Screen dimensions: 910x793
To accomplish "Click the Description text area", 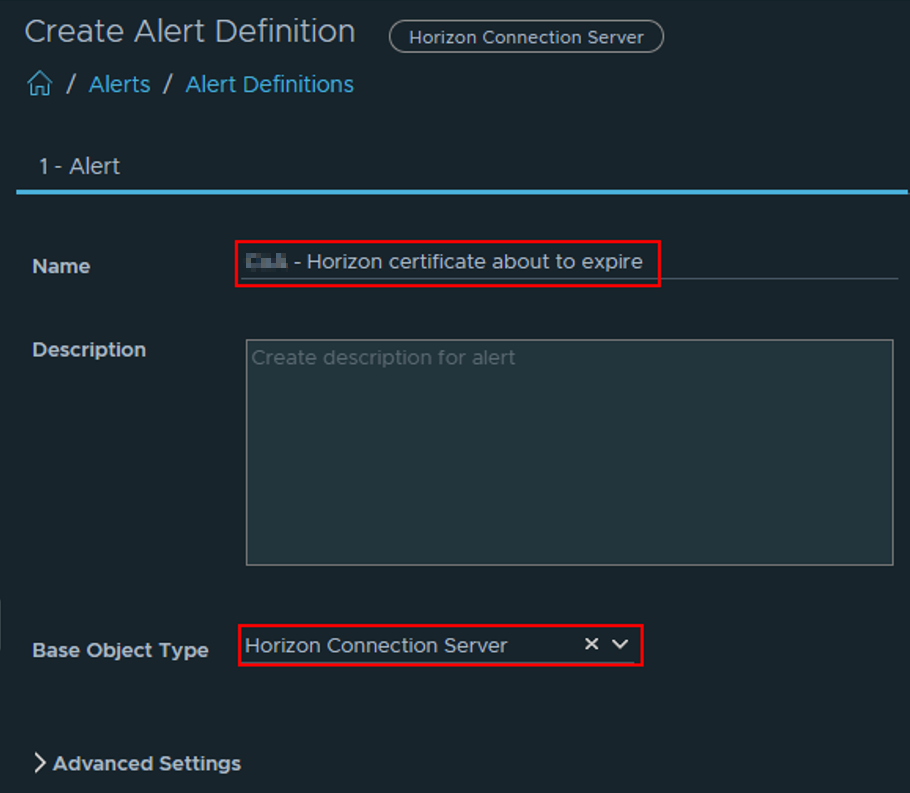I will click(569, 452).
